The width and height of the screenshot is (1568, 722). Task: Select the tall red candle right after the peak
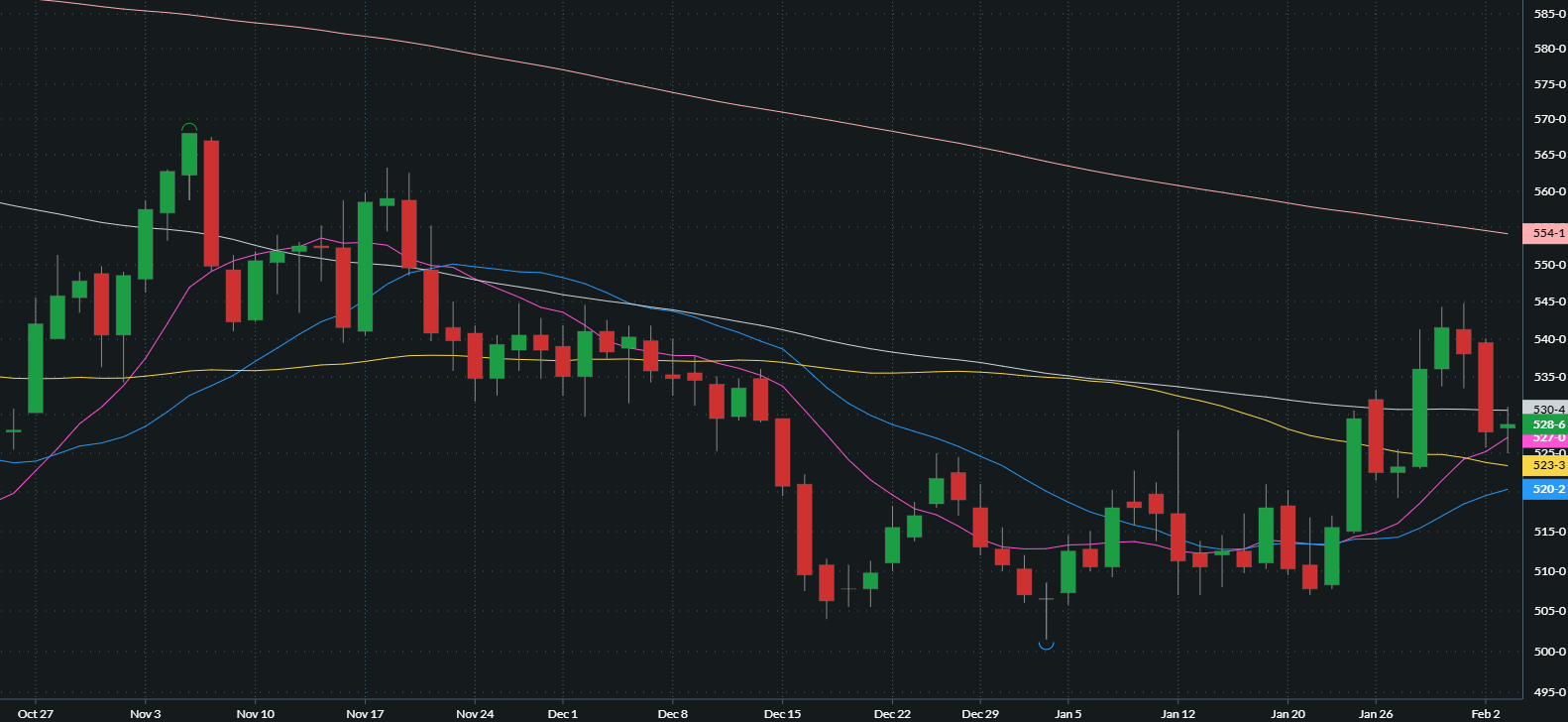point(211,203)
